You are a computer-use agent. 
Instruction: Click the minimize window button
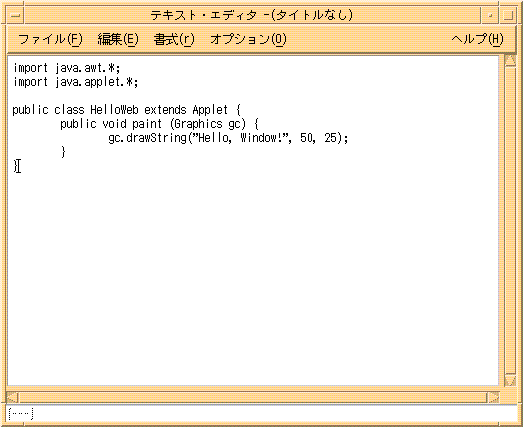coord(490,15)
